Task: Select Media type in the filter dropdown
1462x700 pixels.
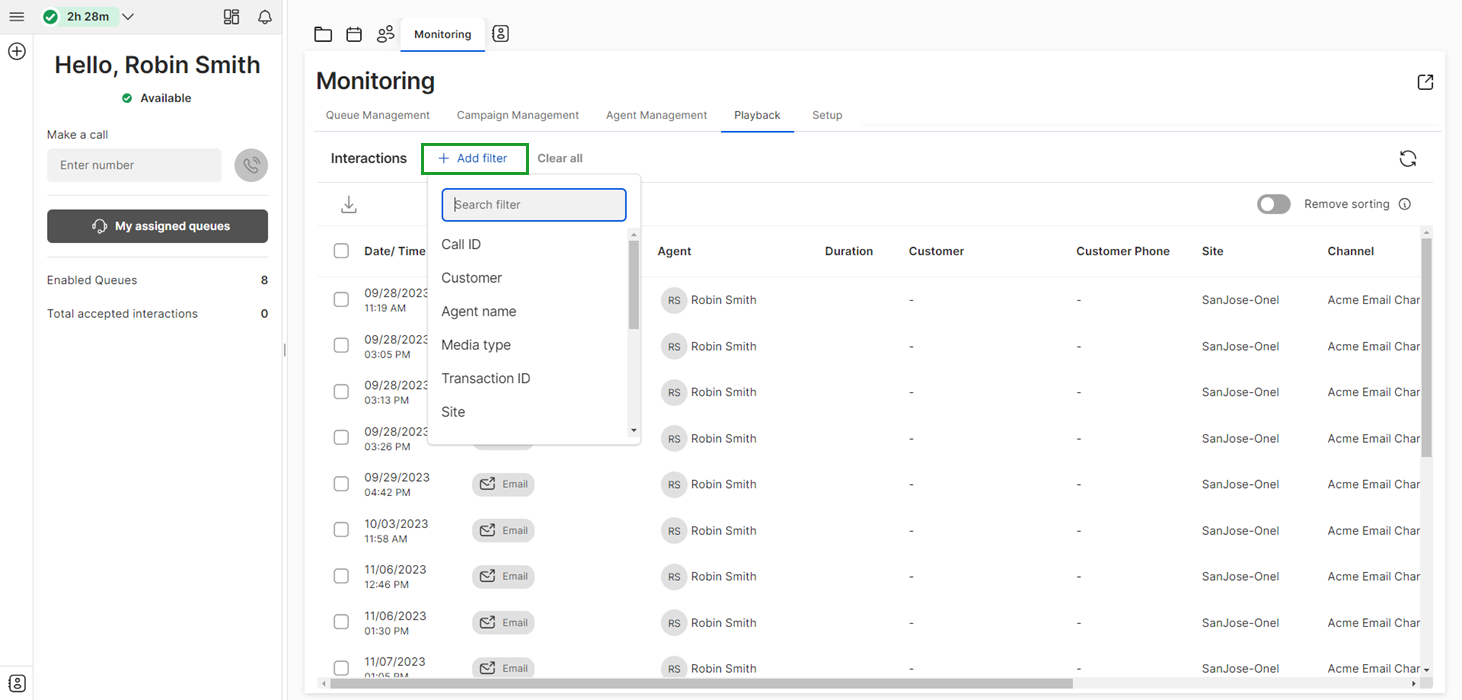Action: [476, 344]
